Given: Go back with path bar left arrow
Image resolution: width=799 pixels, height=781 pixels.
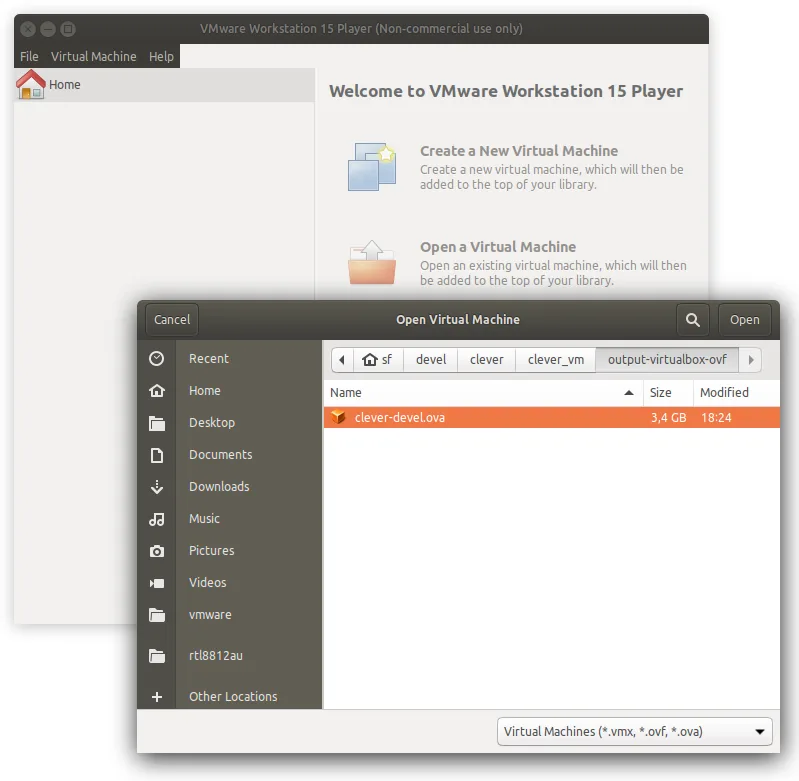Looking at the screenshot, I should pyautogui.click(x=342, y=360).
